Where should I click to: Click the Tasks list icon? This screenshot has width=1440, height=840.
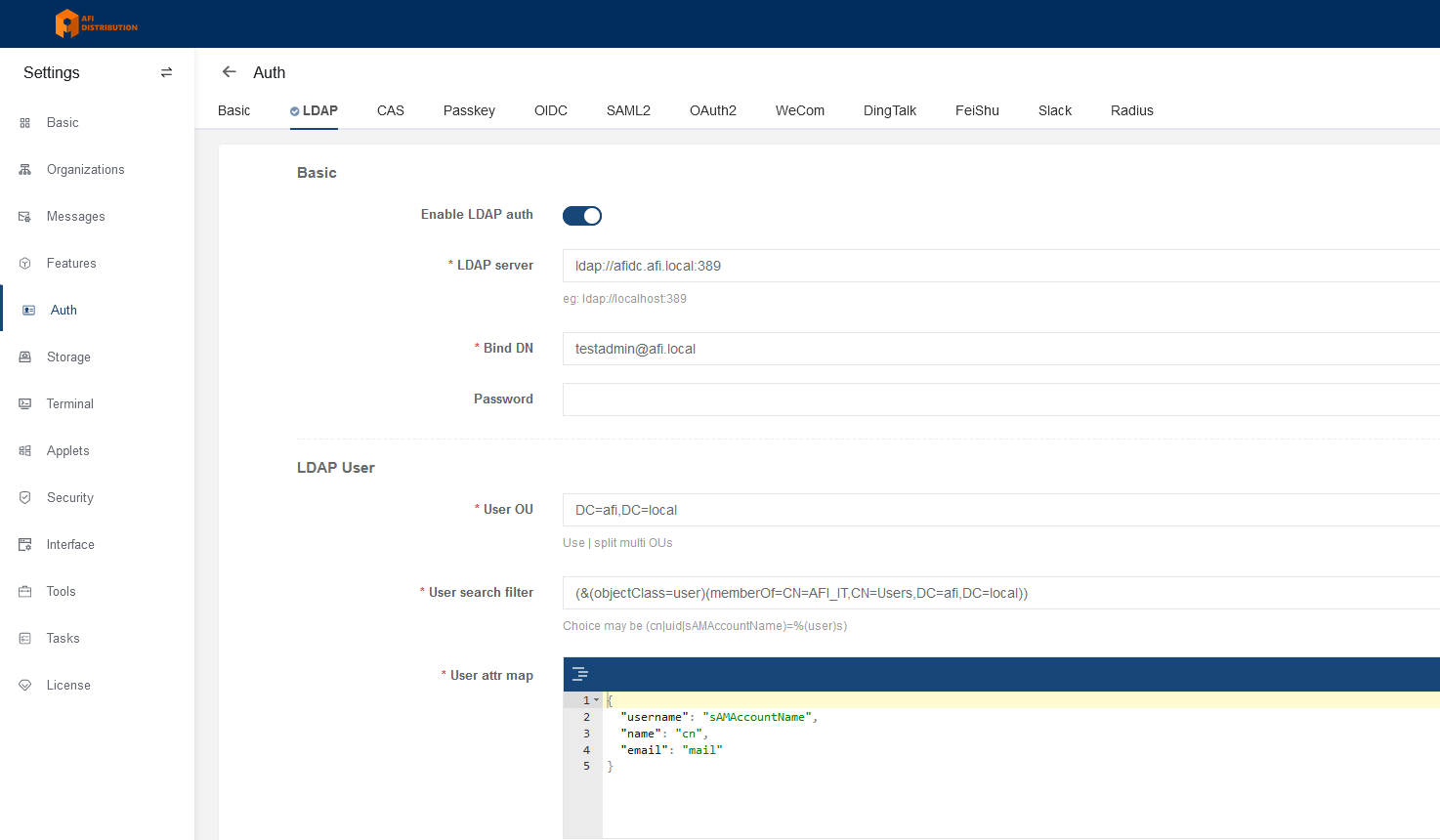25,639
